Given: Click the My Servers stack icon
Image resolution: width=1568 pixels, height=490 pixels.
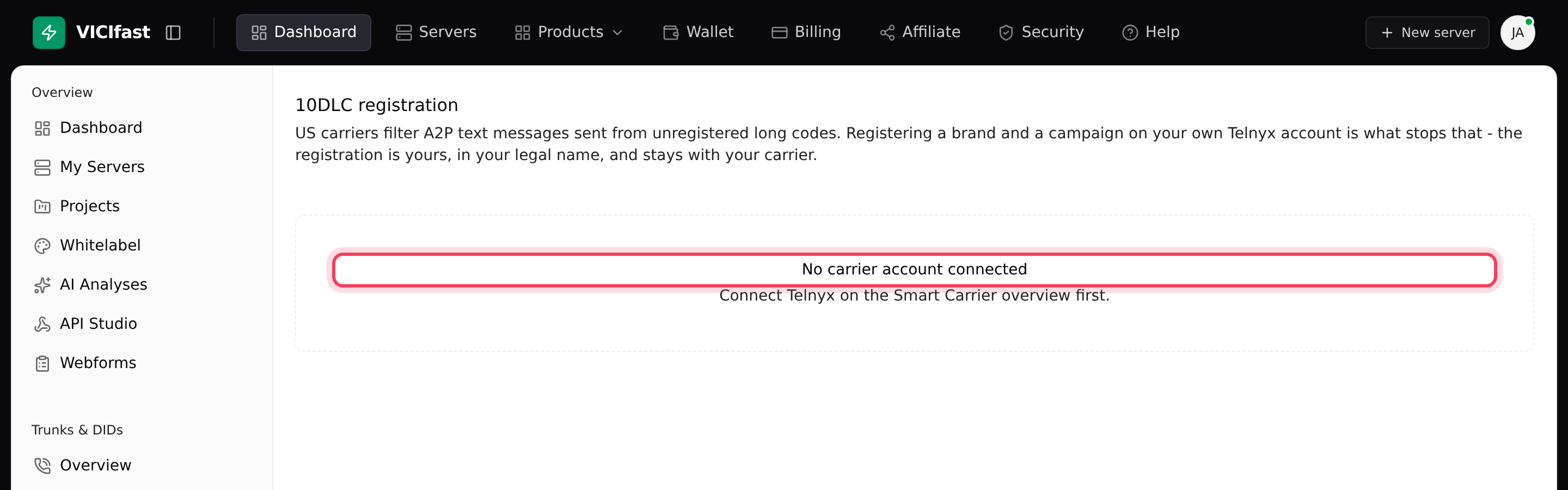Looking at the screenshot, I should pyautogui.click(x=42, y=167).
